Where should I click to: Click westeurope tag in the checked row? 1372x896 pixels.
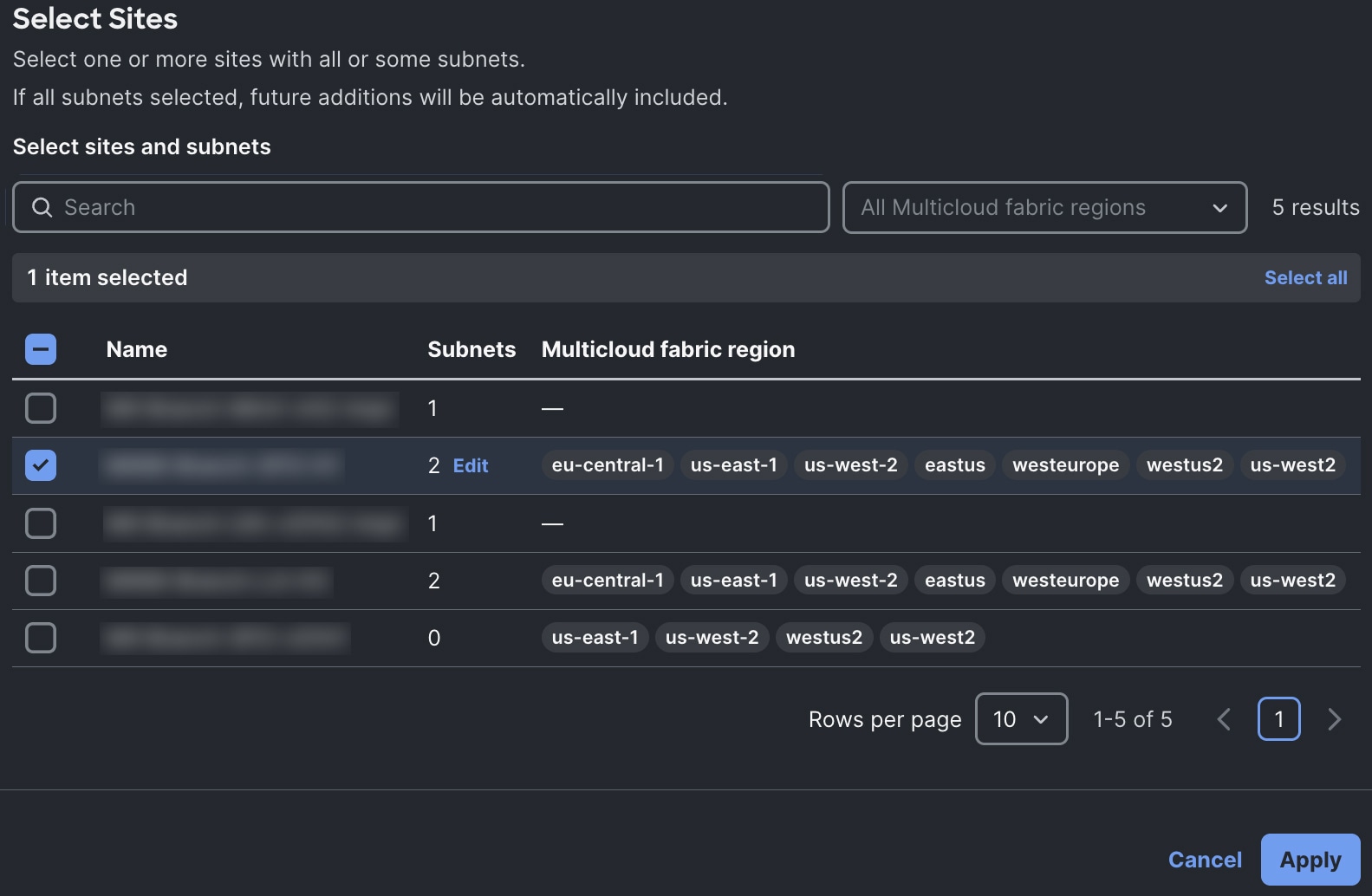(1066, 465)
